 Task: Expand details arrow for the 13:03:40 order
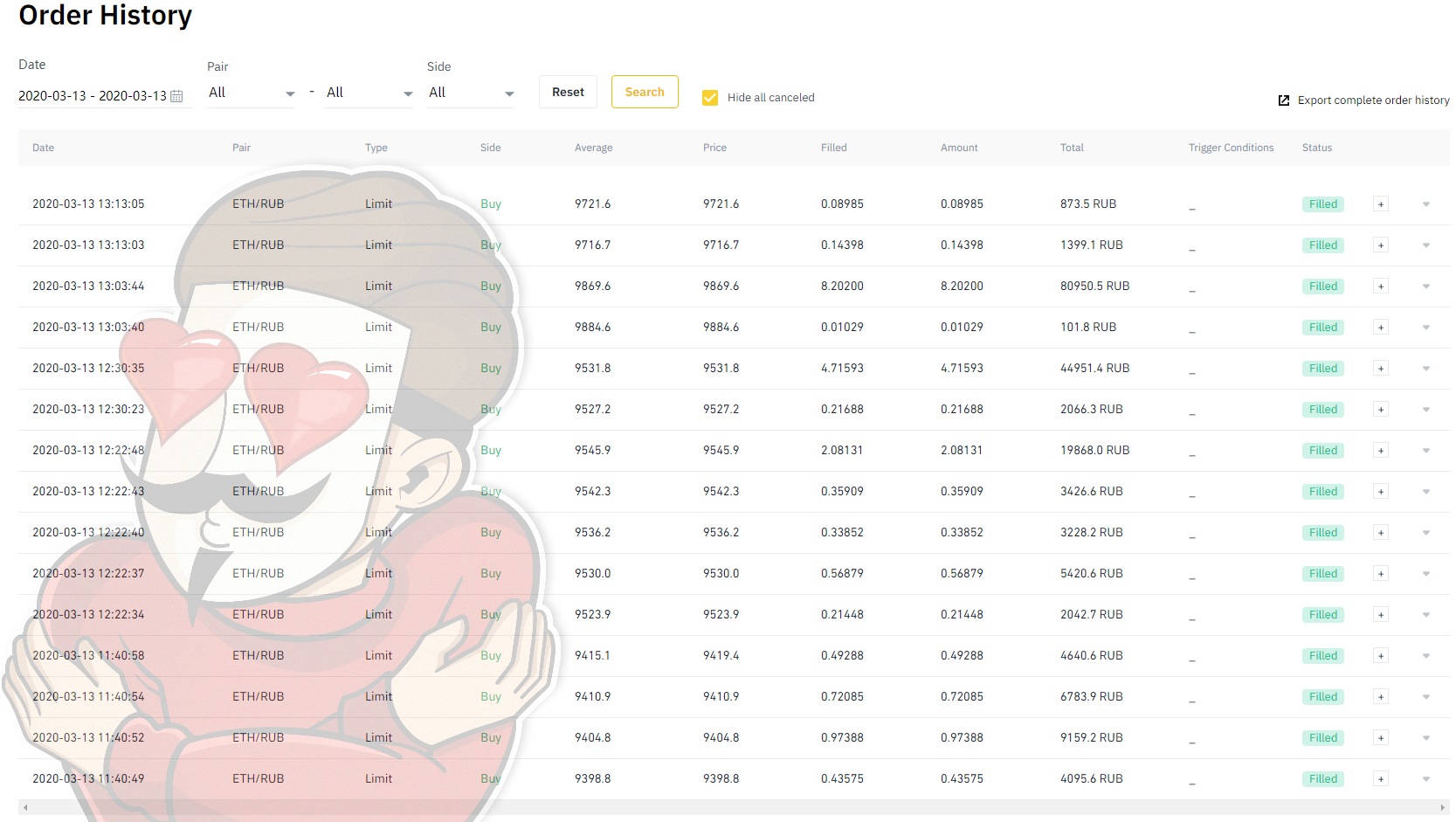pyautogui.click(x=1426, y=328)
